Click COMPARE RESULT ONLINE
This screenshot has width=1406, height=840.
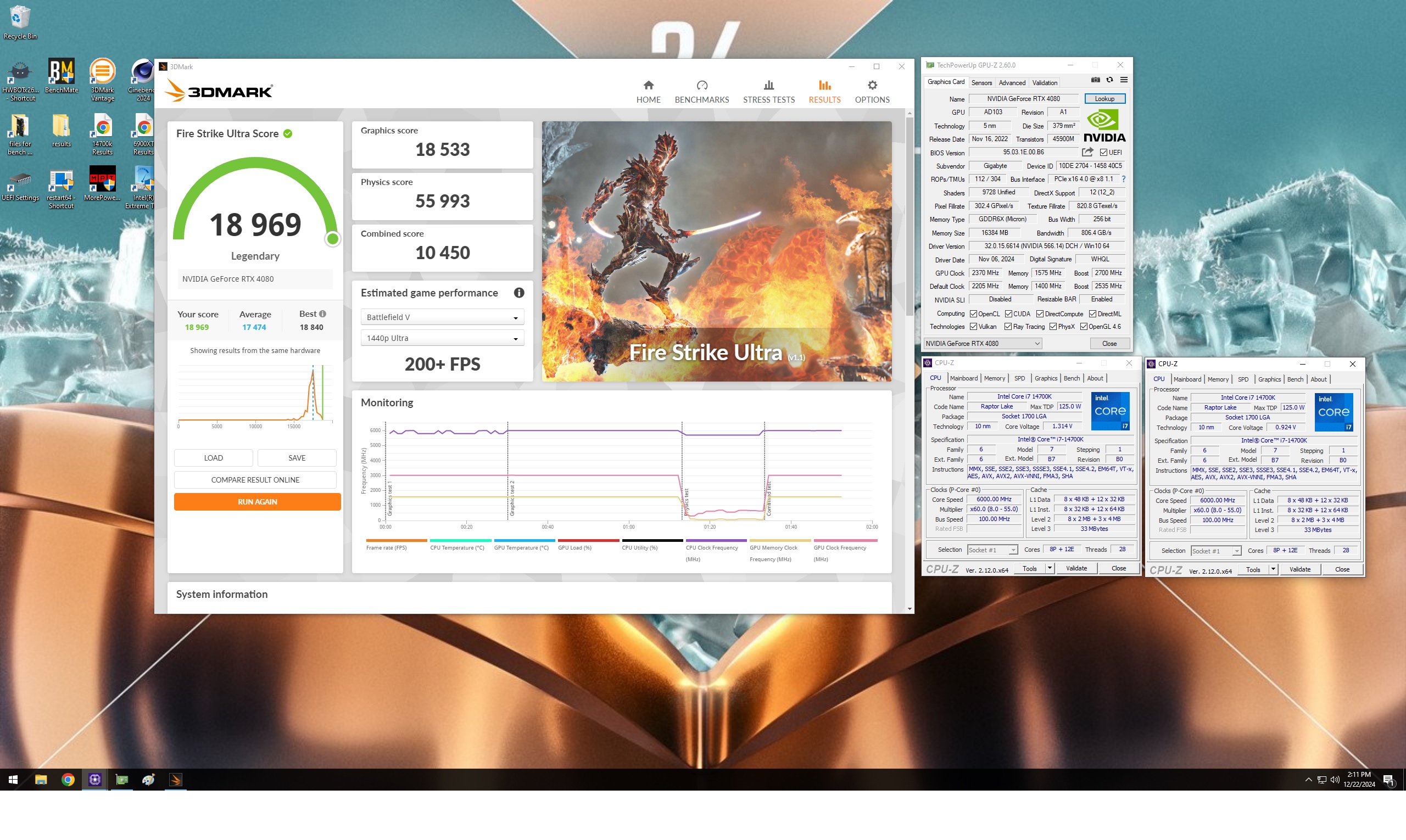pyautogui.click(x=255, y=480)
